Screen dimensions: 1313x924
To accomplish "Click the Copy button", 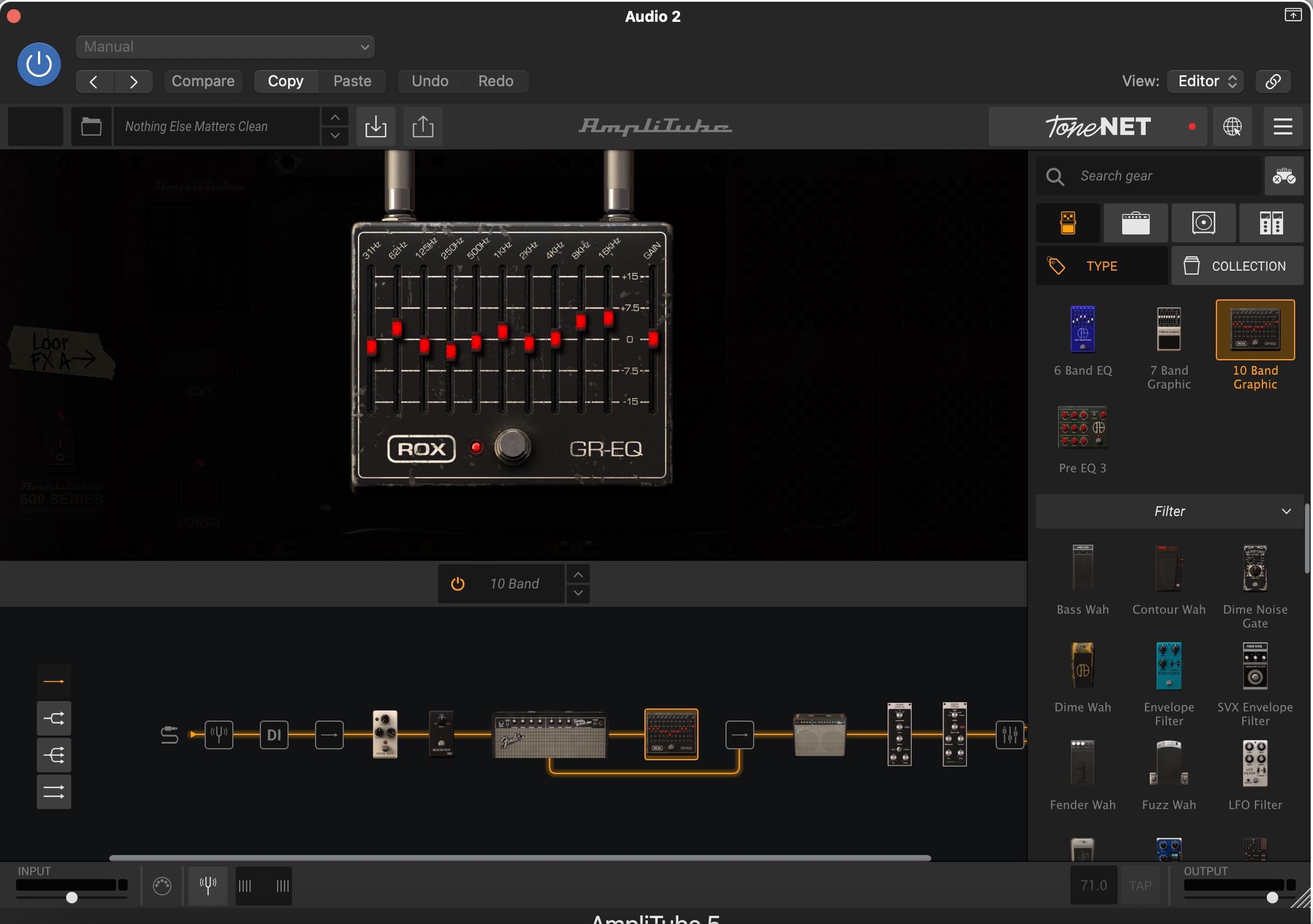I will point(286,82).
